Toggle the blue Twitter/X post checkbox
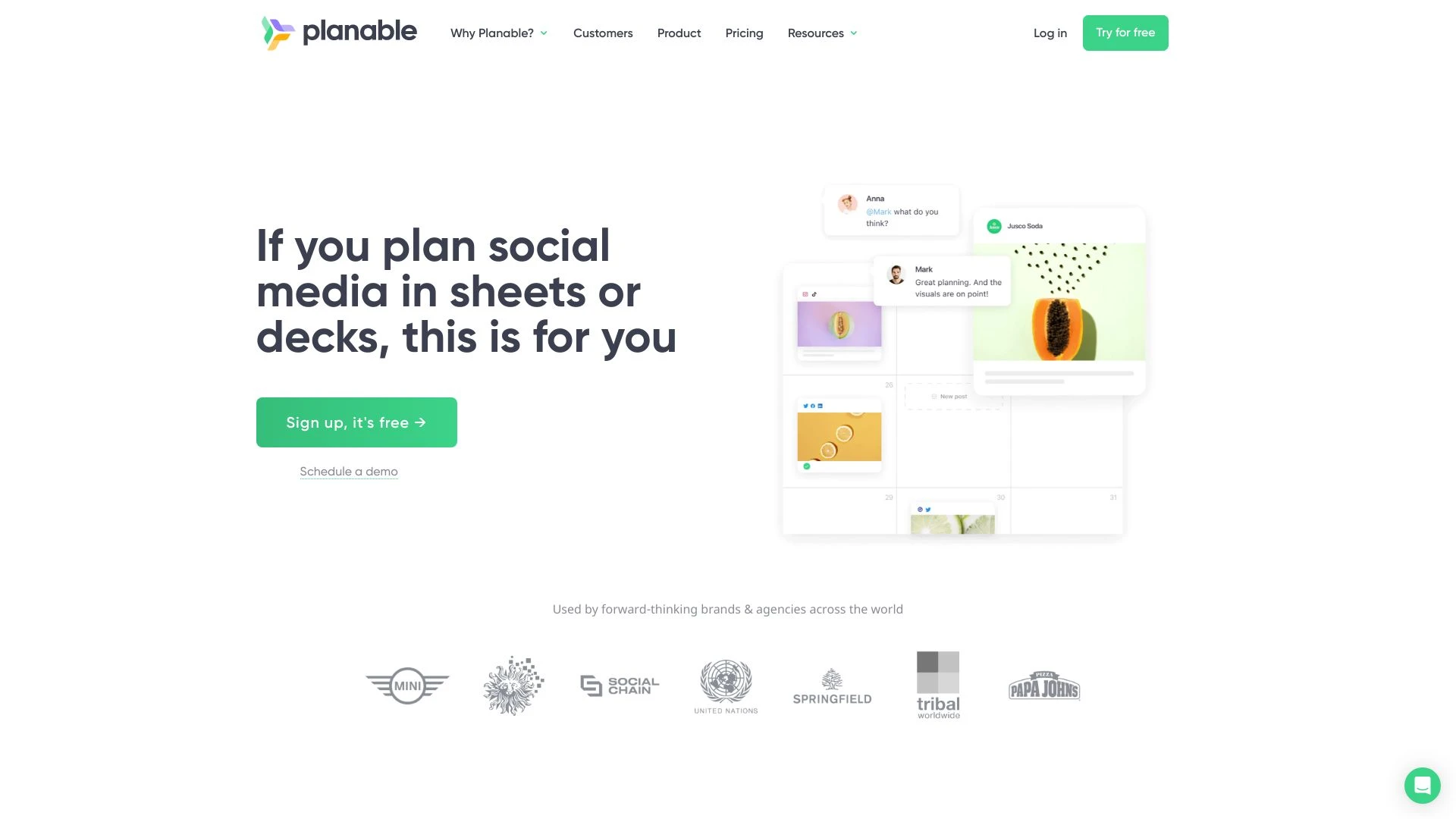The width and height of the screenshot is (1456, 819). click(806, 406)
